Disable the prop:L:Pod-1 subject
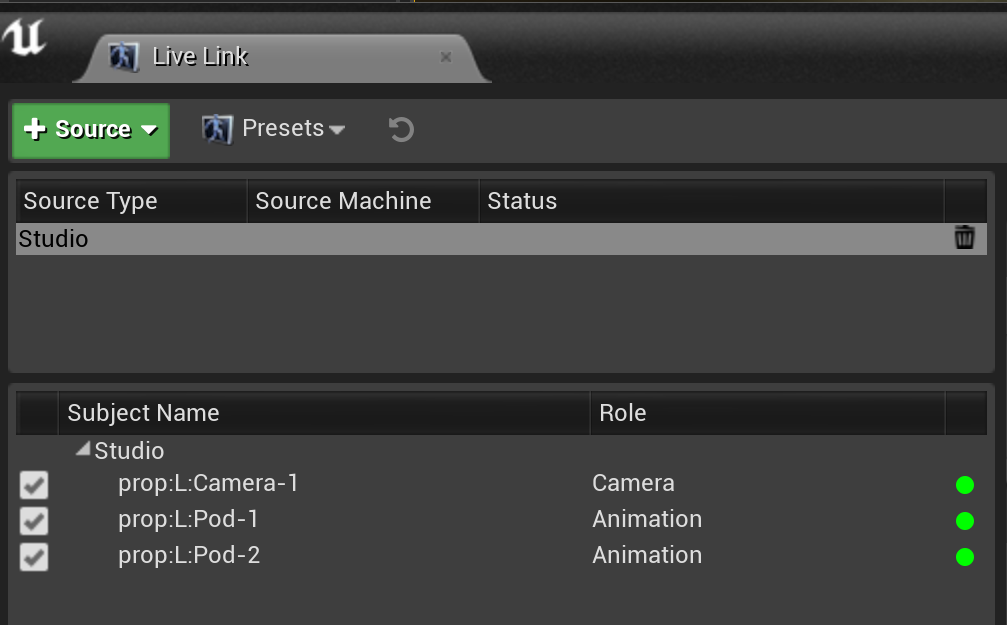Image resolution: width=1007 pixels, height=625 pixels. [33, 521]
